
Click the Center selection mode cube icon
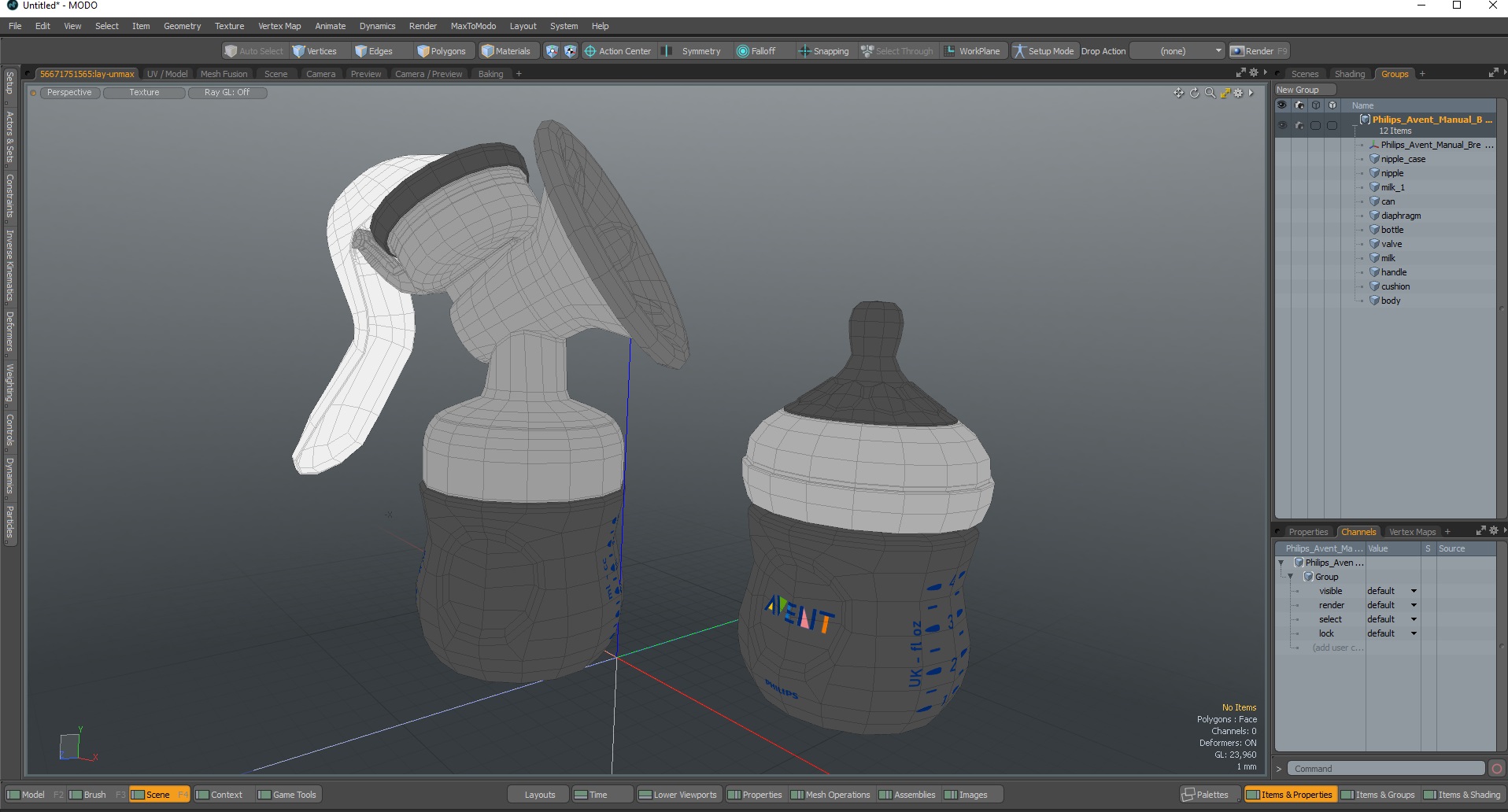[x=570, y=51]
